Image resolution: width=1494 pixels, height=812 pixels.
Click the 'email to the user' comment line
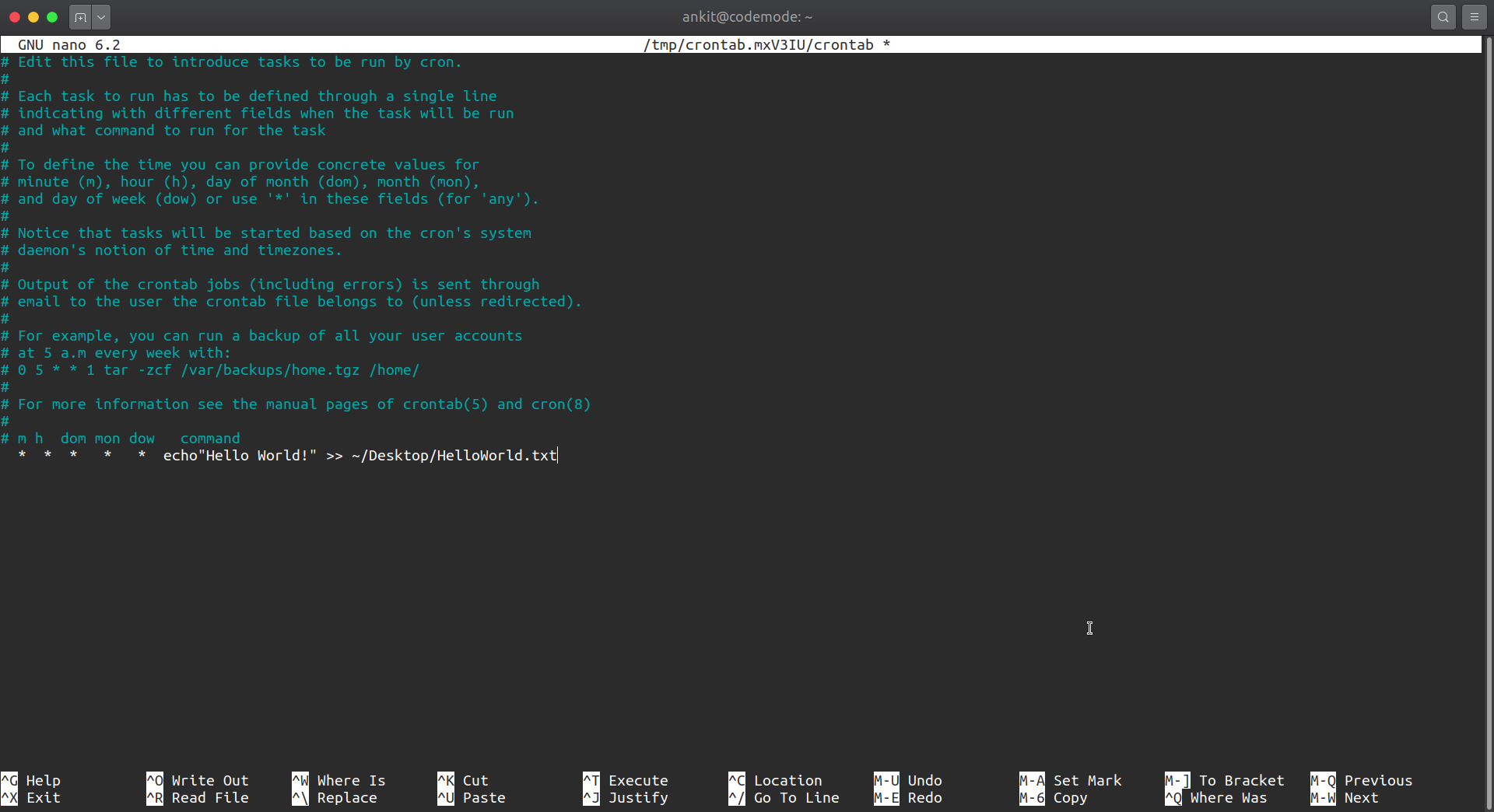292,302
